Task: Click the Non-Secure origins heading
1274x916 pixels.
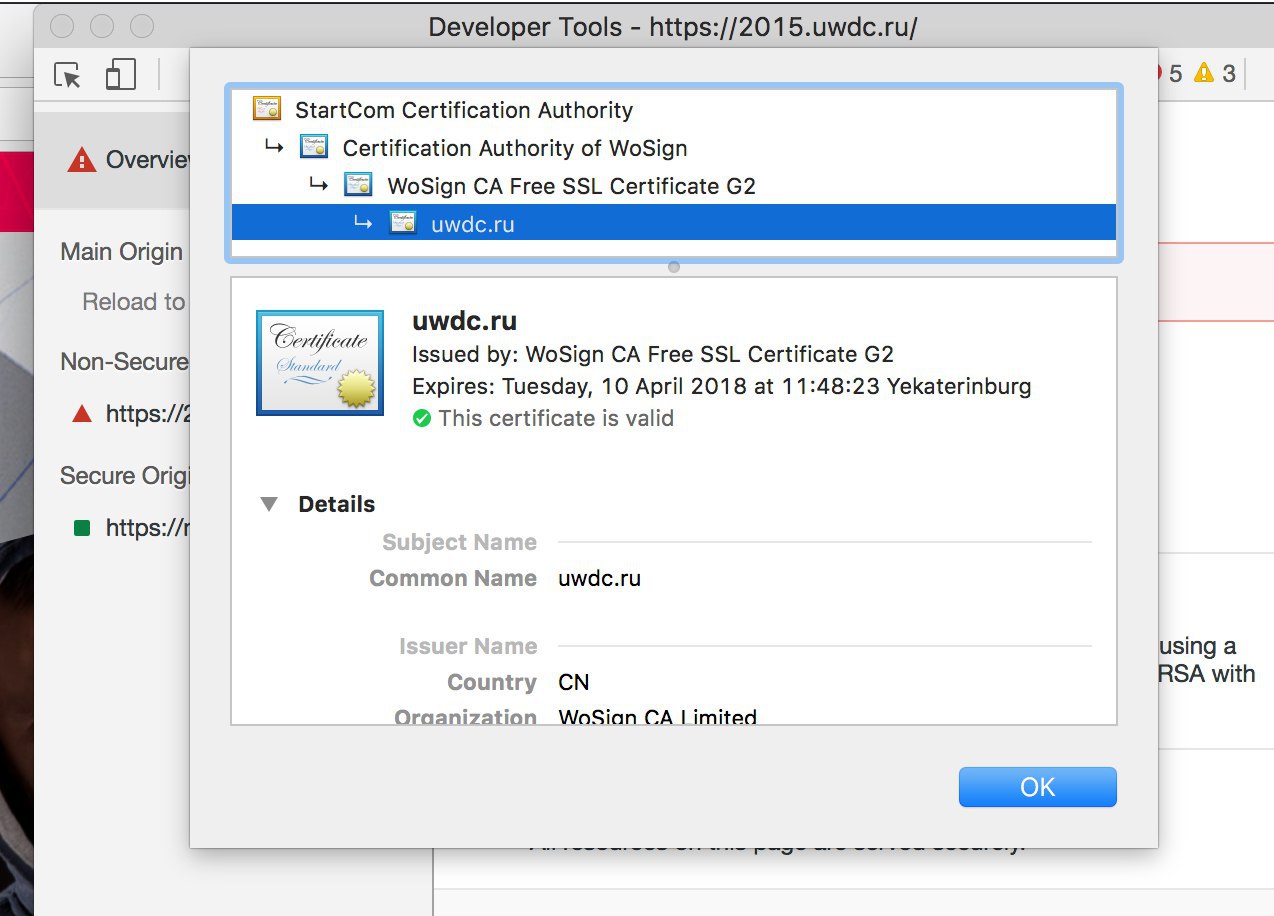Action: tap(125, 361)
